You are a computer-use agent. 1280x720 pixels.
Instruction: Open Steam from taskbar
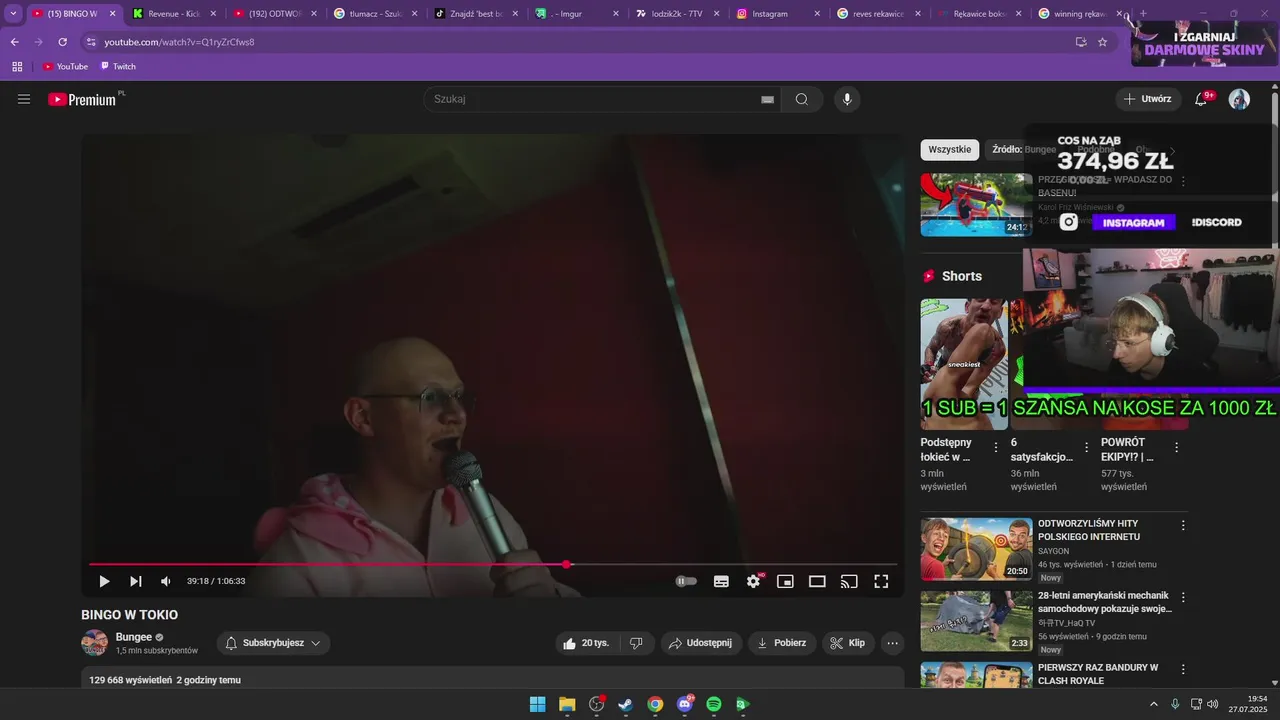[x=626, y=704]
